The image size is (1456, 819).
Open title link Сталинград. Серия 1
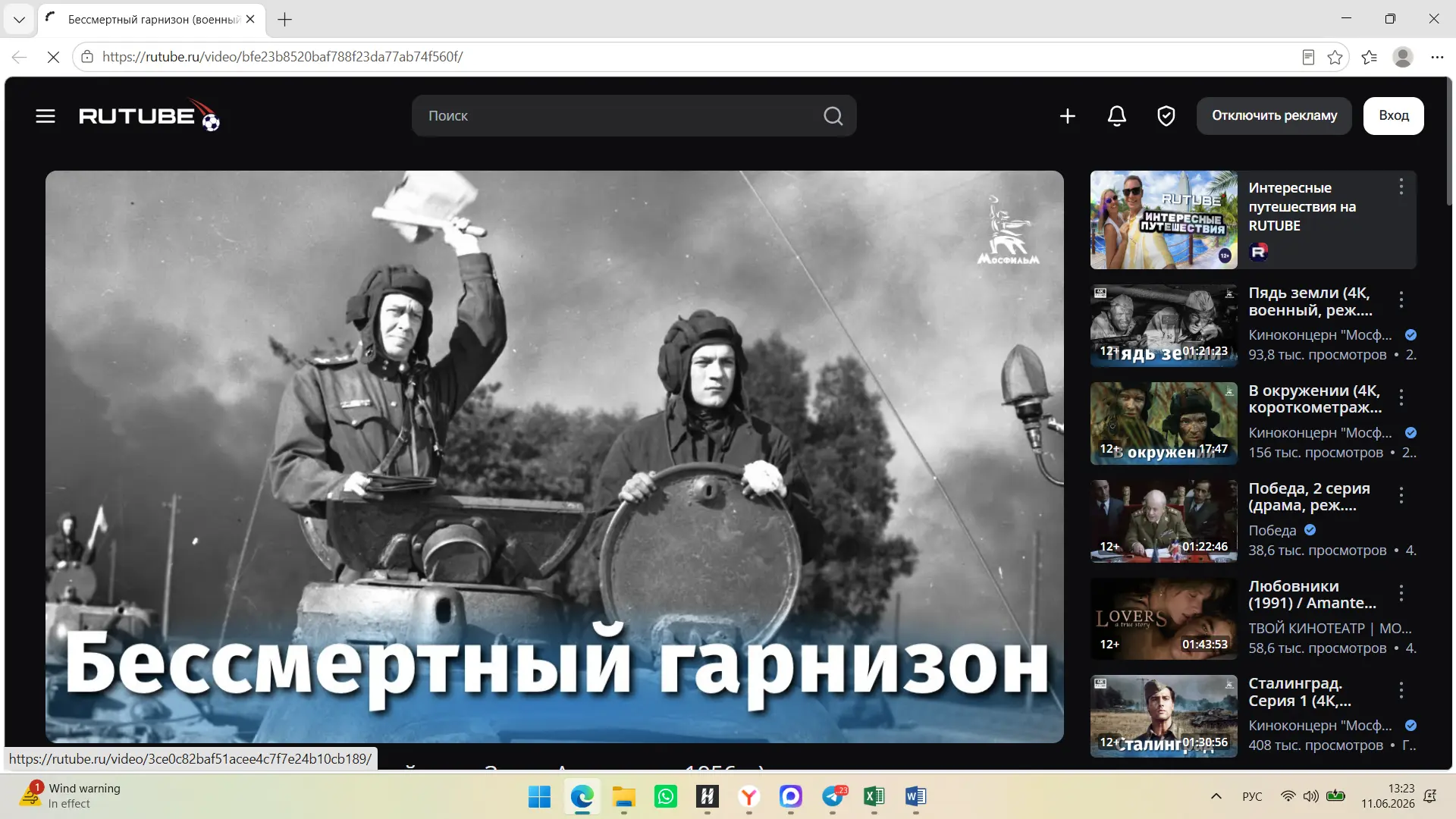pyautogui.click(x=1299, y=692)
